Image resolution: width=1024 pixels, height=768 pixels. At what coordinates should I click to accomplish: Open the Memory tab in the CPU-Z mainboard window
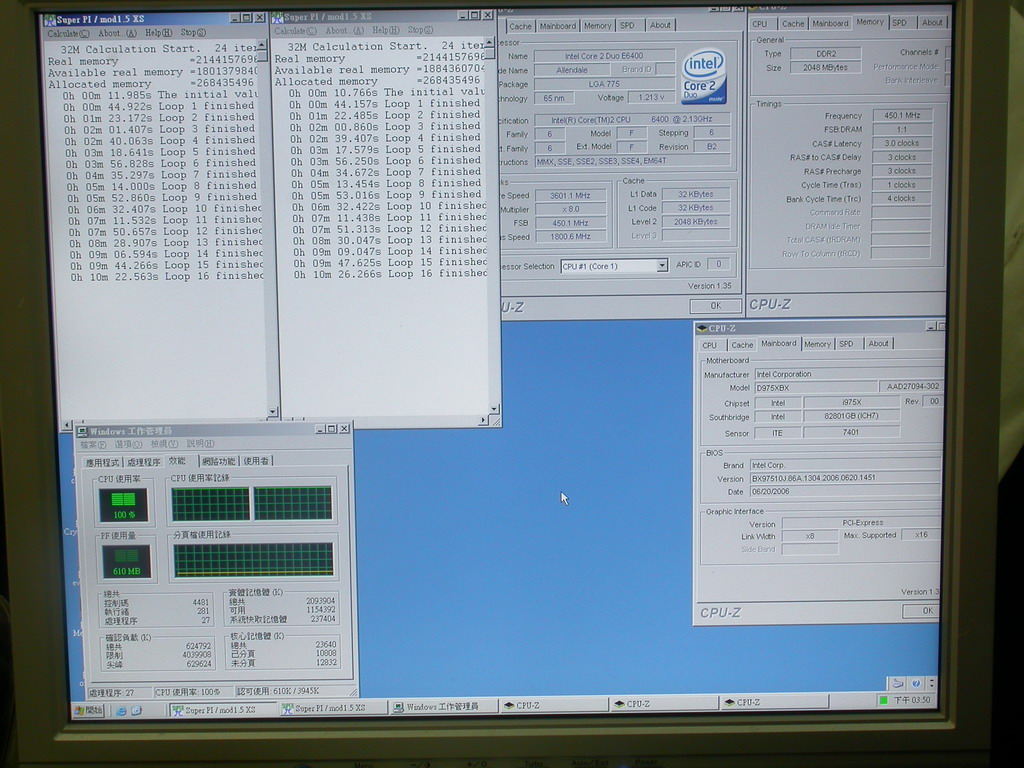click(x=817, y=344)
